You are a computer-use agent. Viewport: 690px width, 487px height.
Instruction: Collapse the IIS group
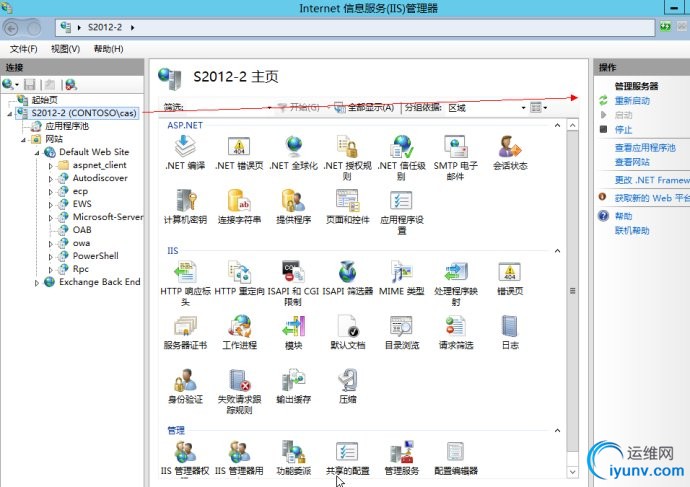(557, 251)
